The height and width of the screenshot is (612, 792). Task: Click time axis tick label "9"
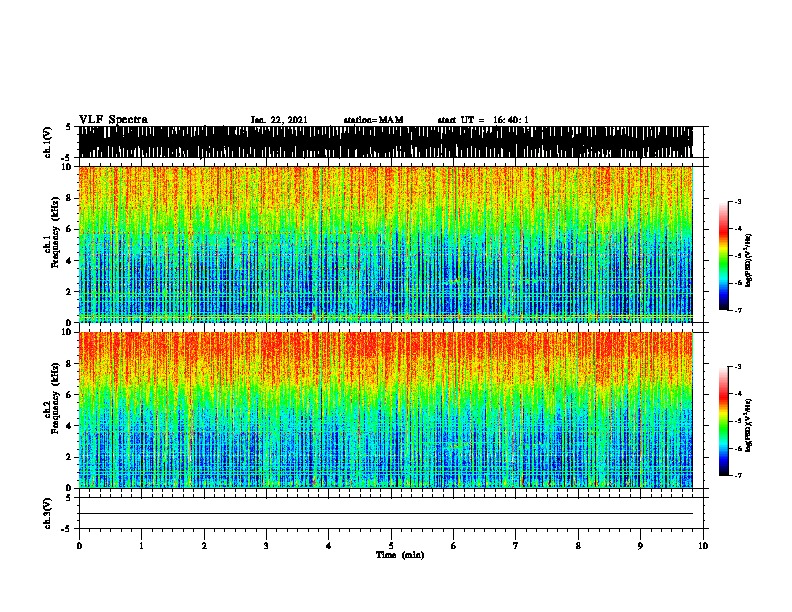point(640,546)
